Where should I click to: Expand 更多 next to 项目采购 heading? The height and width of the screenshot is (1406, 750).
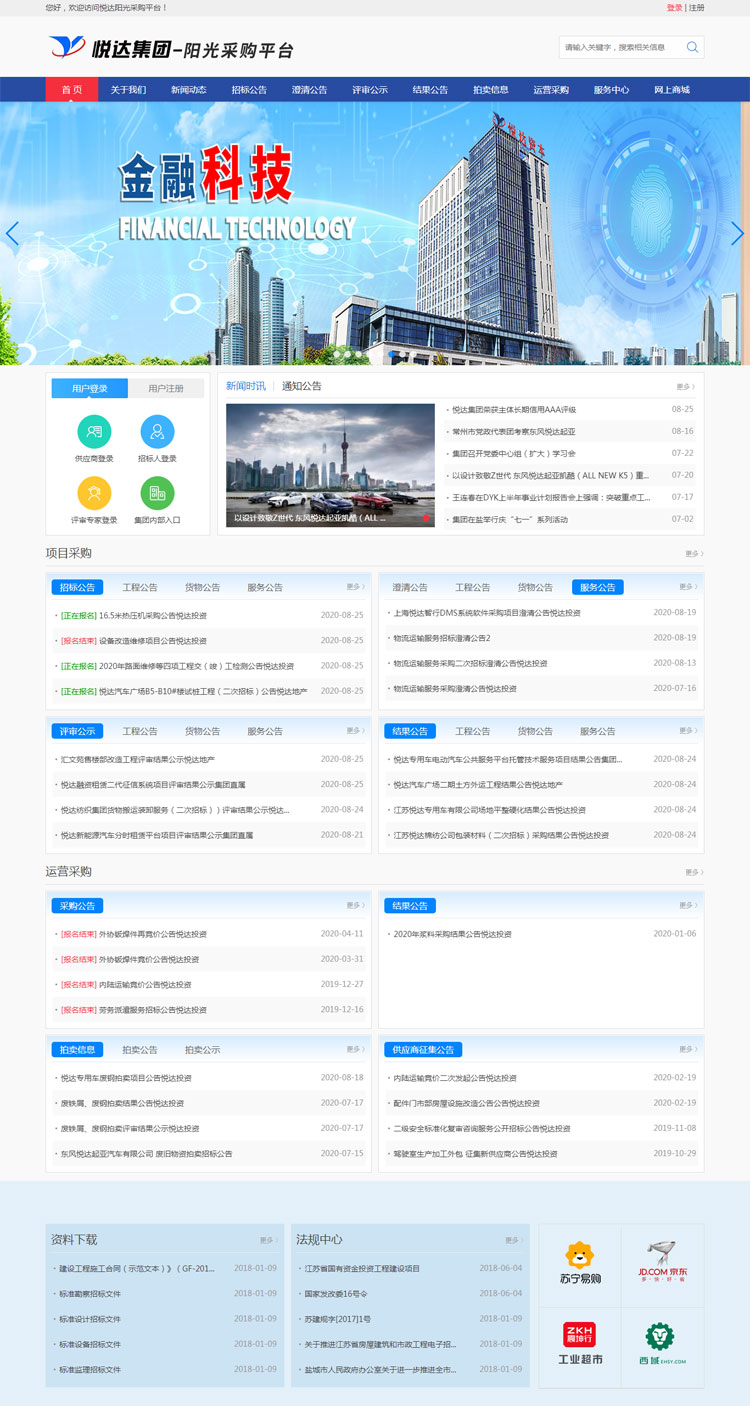693,553
